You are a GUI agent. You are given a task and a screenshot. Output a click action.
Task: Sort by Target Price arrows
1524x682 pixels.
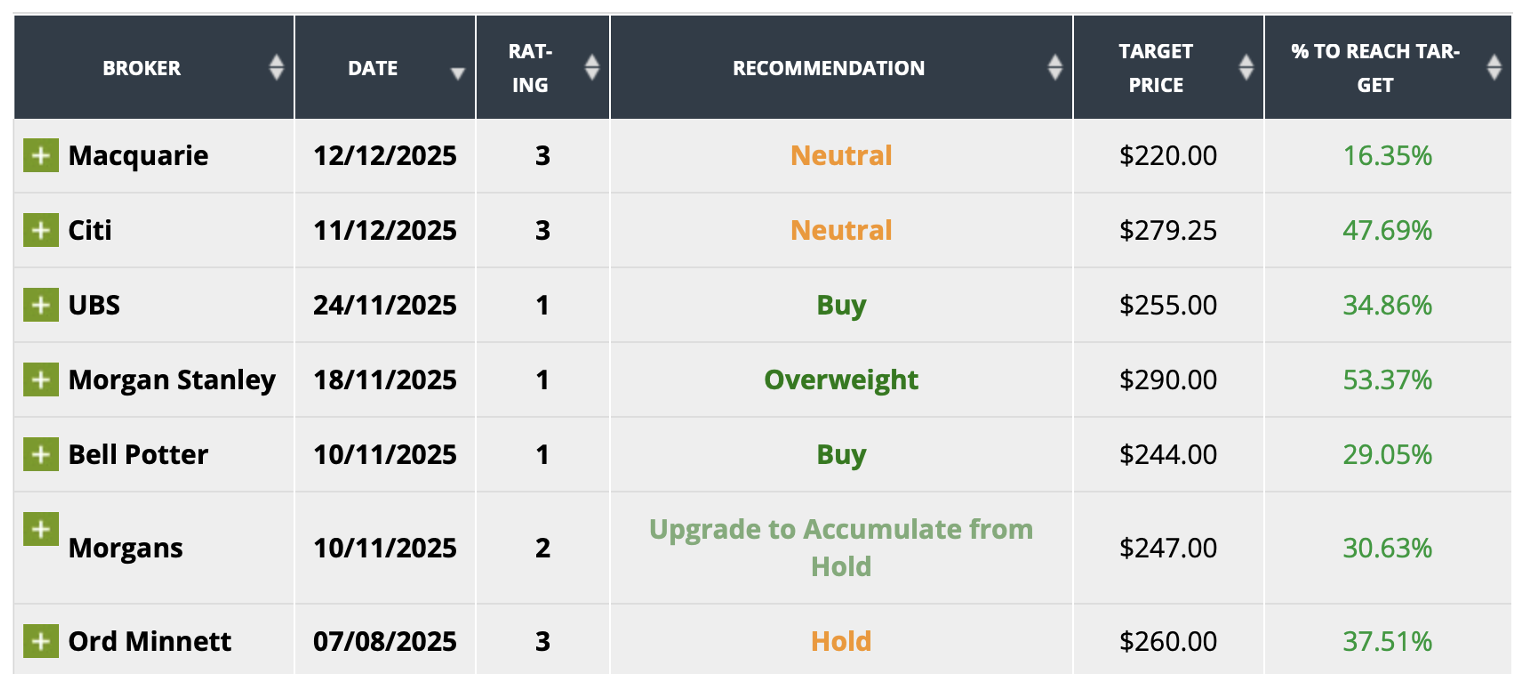click(1246, 68)
